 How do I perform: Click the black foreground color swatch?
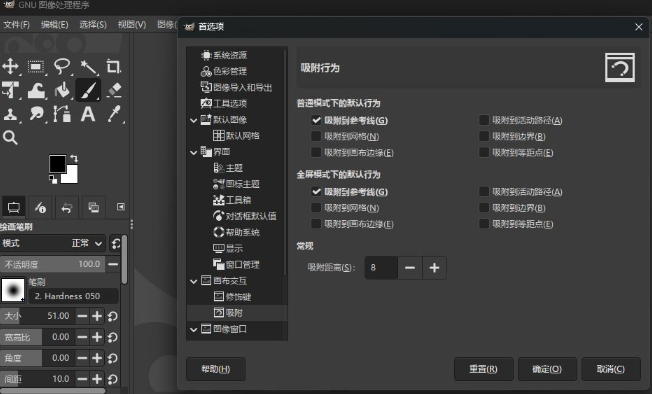[x=57, y=164]
